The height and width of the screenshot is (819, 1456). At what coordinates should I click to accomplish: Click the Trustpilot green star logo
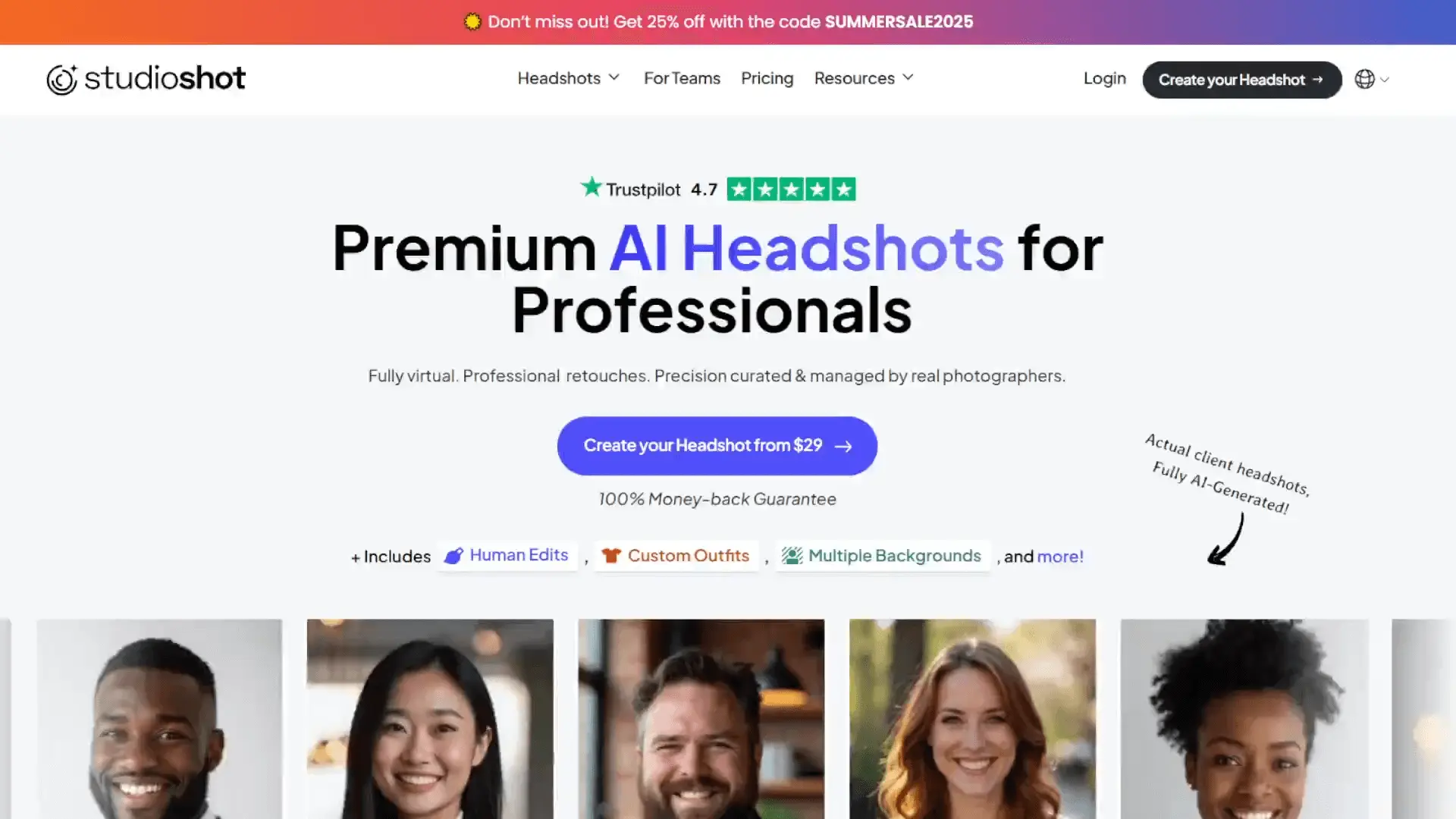(x=591, y=187)
